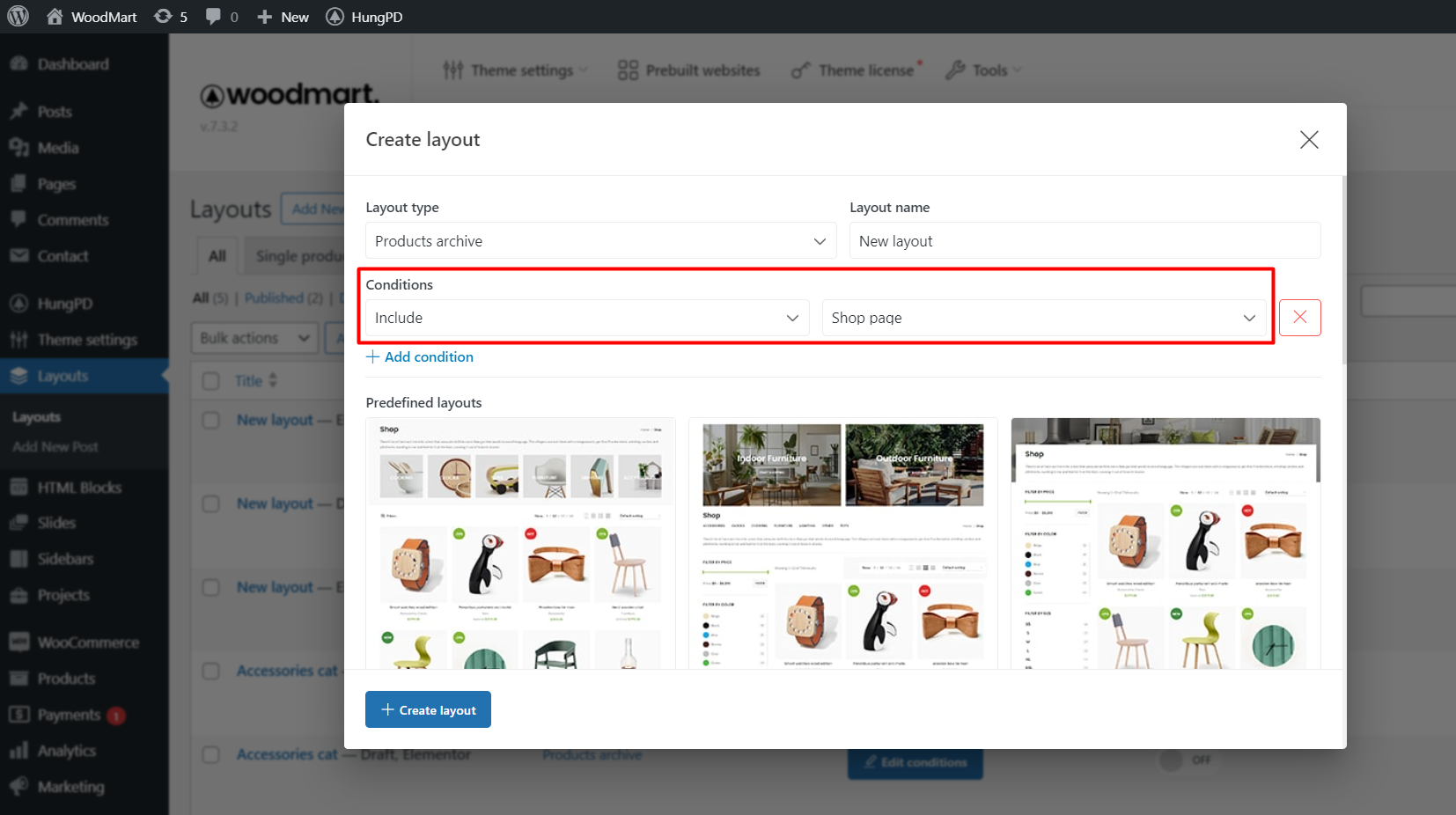
Task: Select the All layouts tab
Action: (217, 256)
